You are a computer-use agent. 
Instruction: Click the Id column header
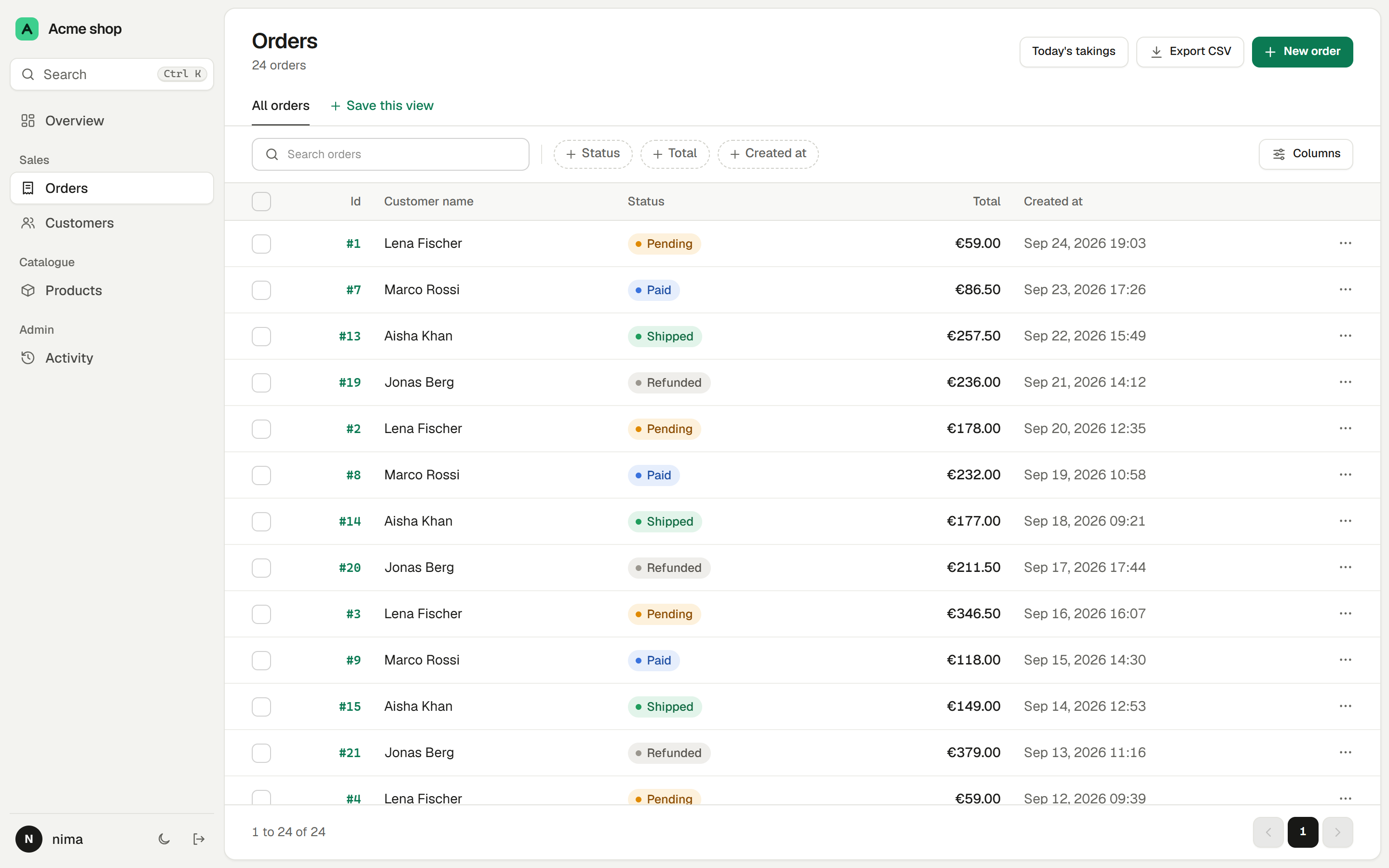pos(355,202)
